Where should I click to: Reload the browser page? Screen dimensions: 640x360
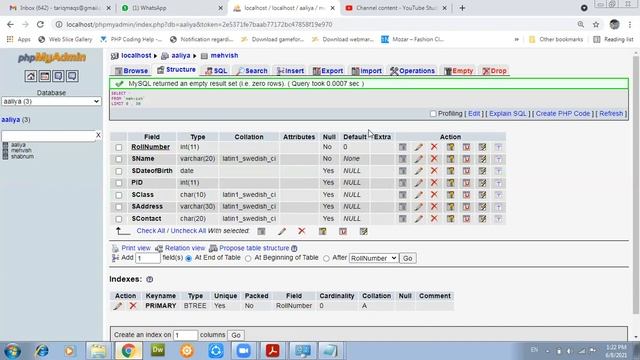click(40, 24)
